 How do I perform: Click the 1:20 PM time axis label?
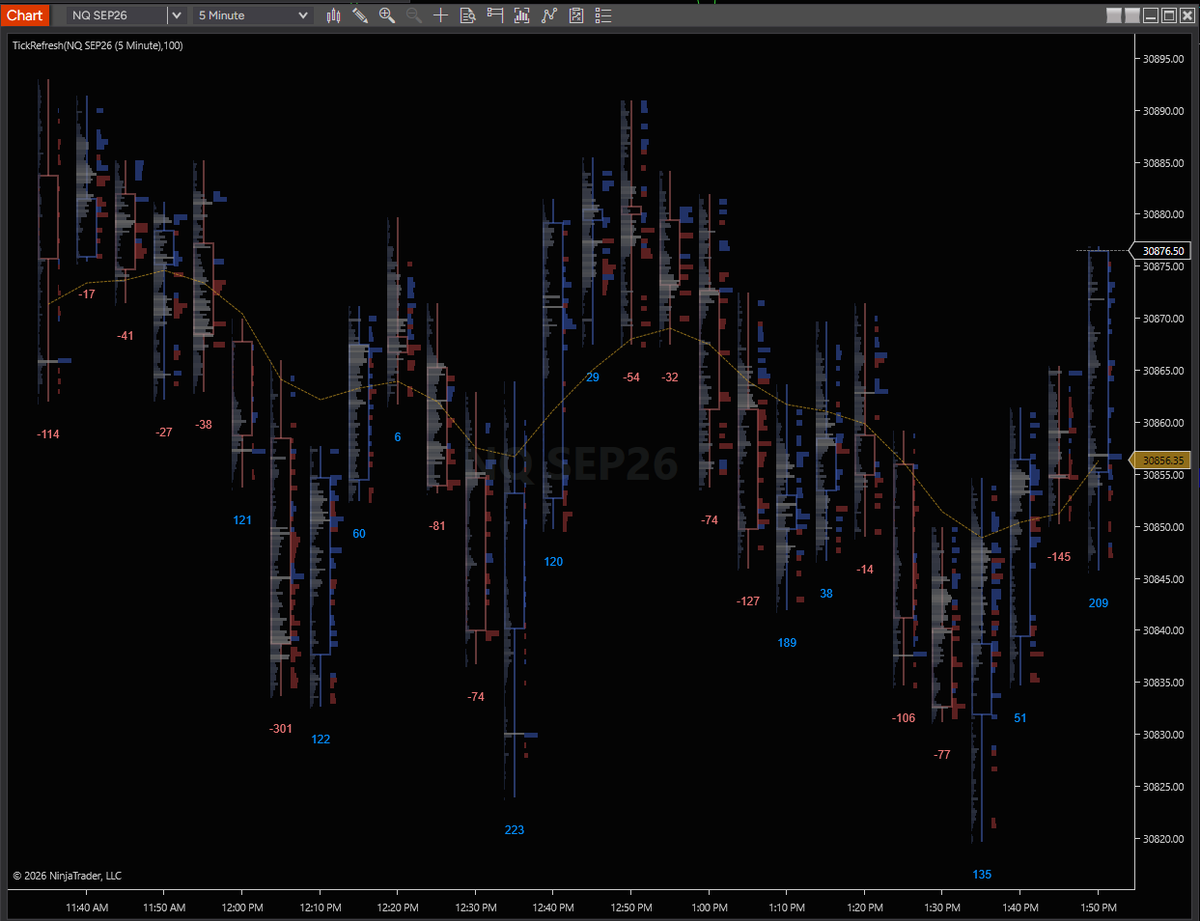click(864, 907)
